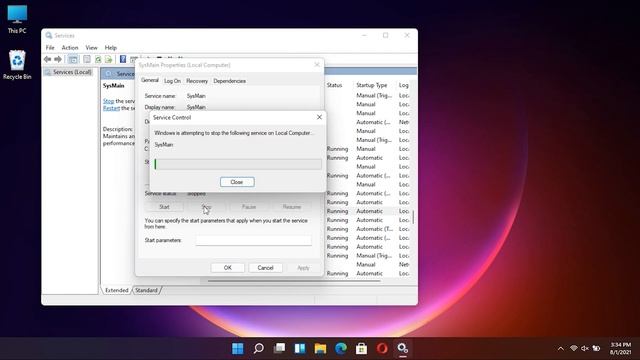Sort by Status column header
This screenshot has width=640, height=360.
(x=335, y=85)
